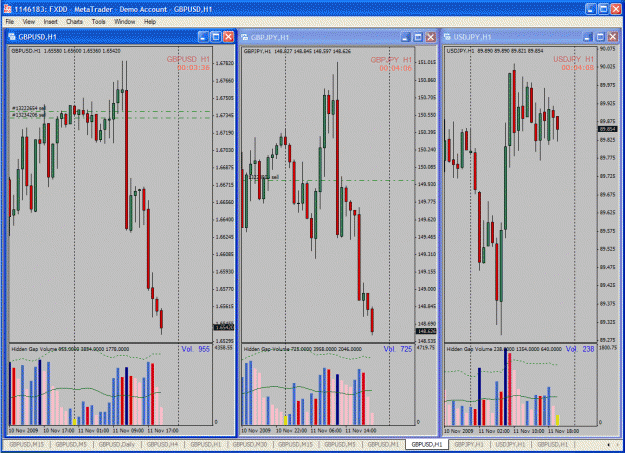Click the 00:03:36 candle timer in GBPUSD chart
This screenshot has height=453, width=625.
coord(193,68)
